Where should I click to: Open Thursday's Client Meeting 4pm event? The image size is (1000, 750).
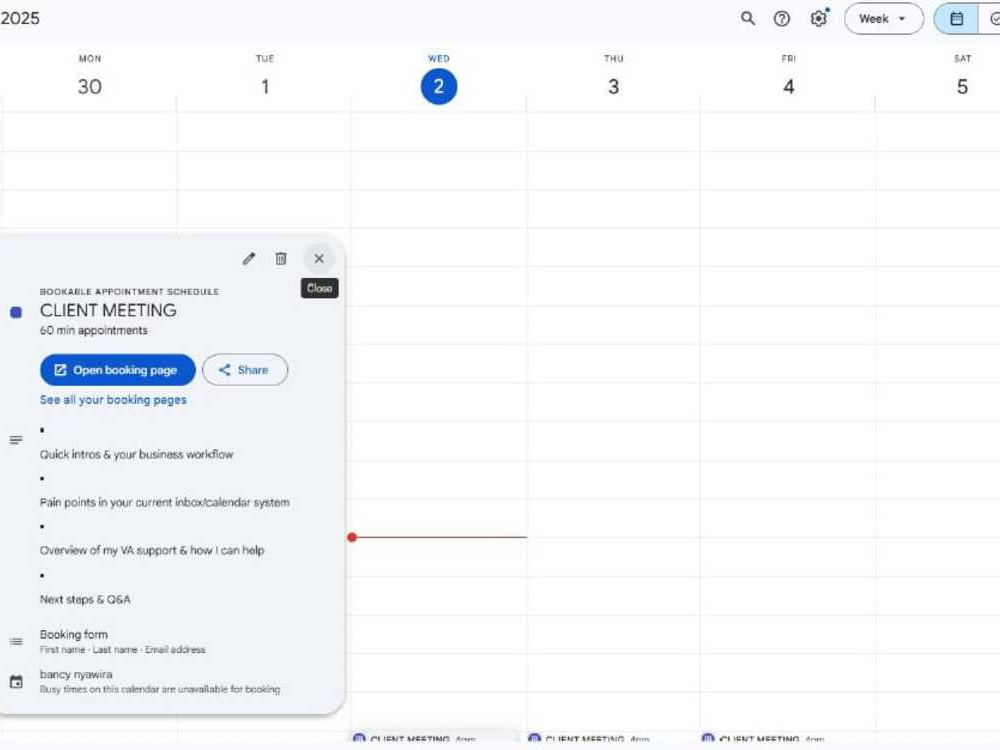tap(613, 737)
